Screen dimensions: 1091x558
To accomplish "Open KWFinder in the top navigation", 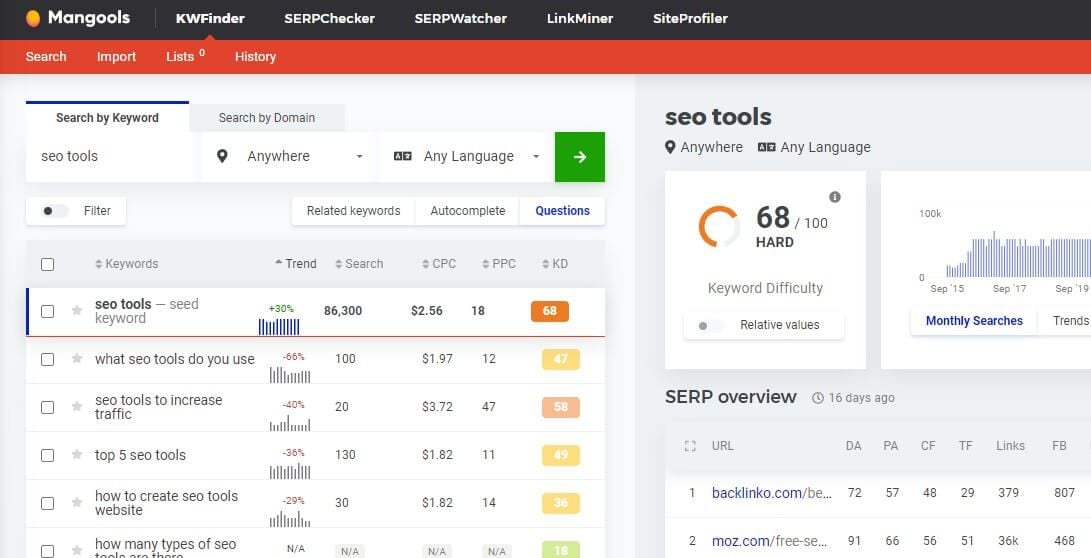I will (210, 19).
